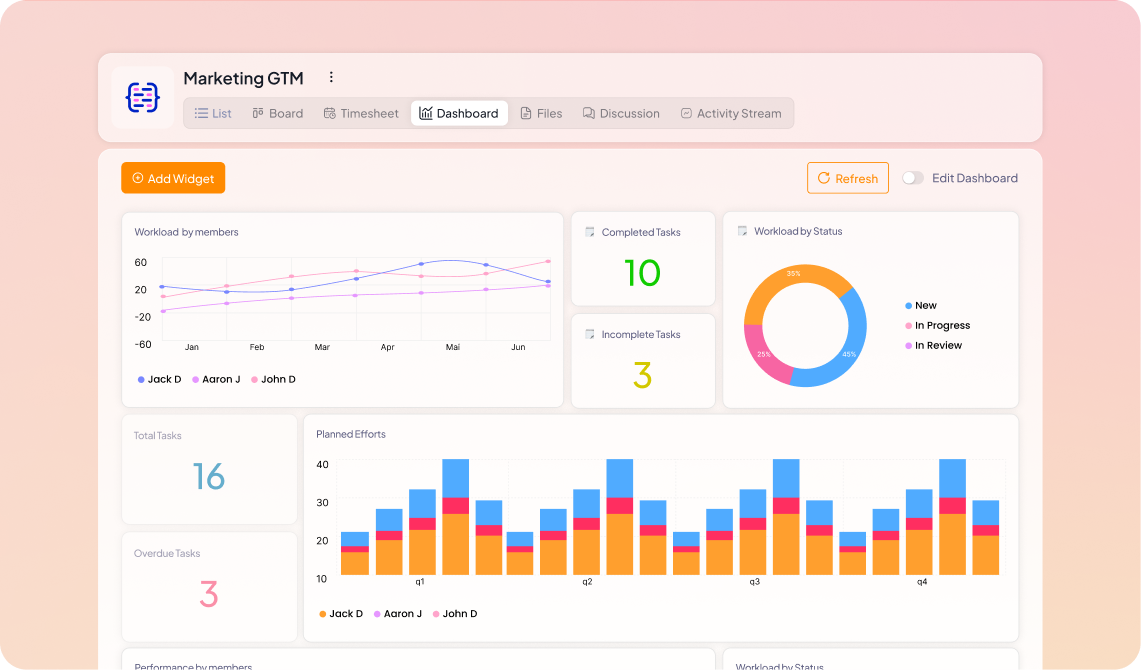Toggle the In Progress legend item

pyautogui.click(x=937, y=325)
